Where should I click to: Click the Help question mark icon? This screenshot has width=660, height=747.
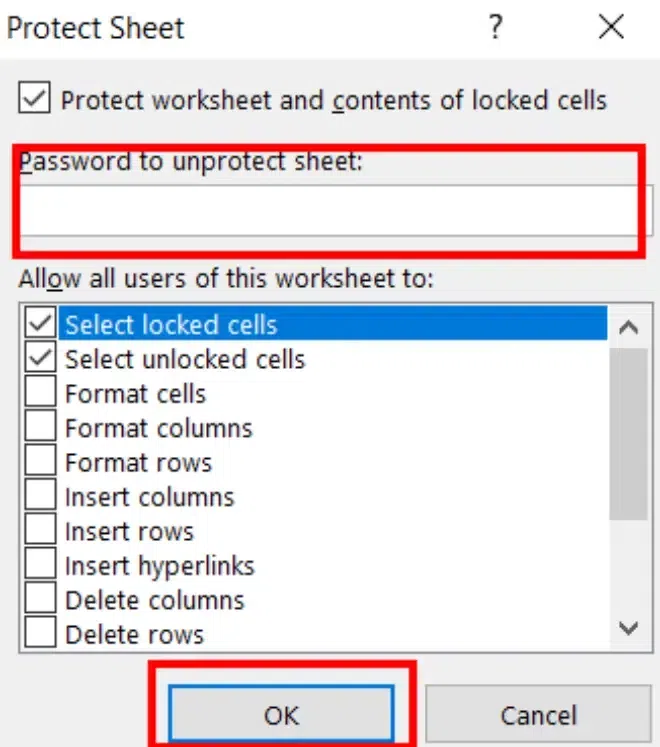(495, 27)
